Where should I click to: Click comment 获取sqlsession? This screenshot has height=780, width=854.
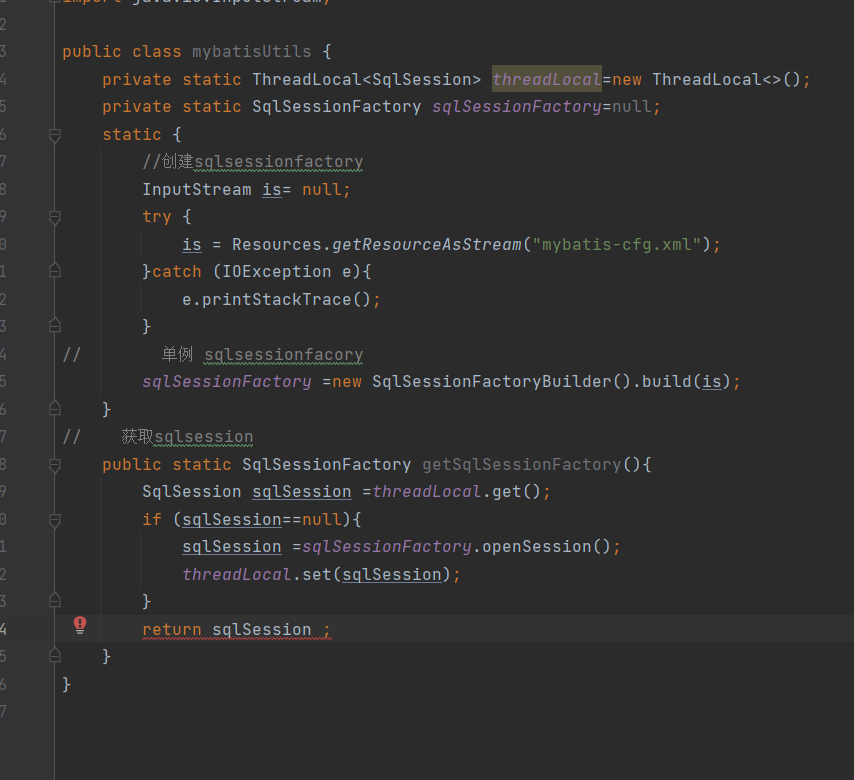tap(187, 437)
